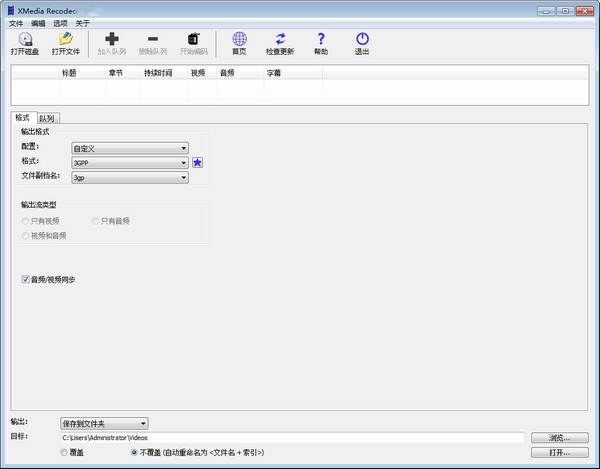Click the blue star favorite icon
Image resolution: width=600 pixels, height=469 pixels.
coord(198,162)
